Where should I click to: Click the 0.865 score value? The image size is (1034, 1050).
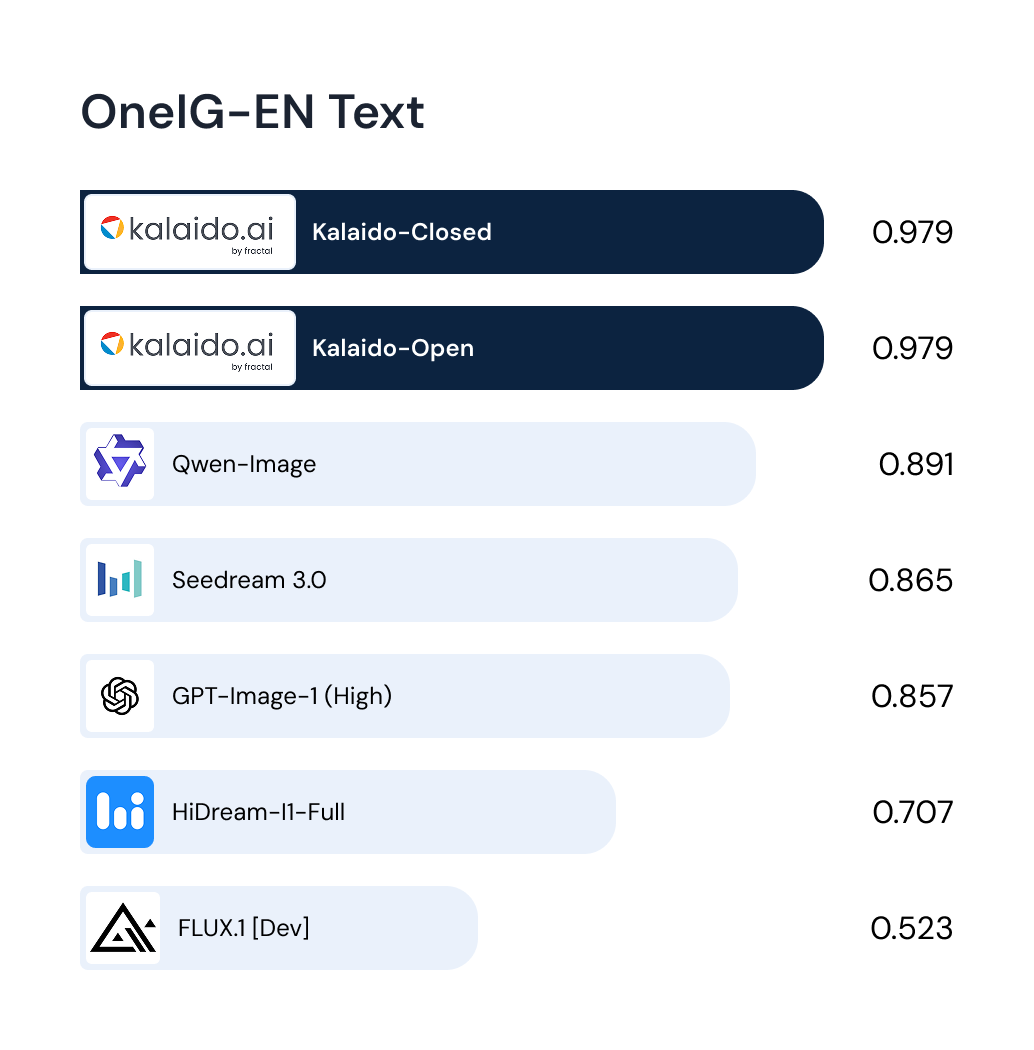910,580
